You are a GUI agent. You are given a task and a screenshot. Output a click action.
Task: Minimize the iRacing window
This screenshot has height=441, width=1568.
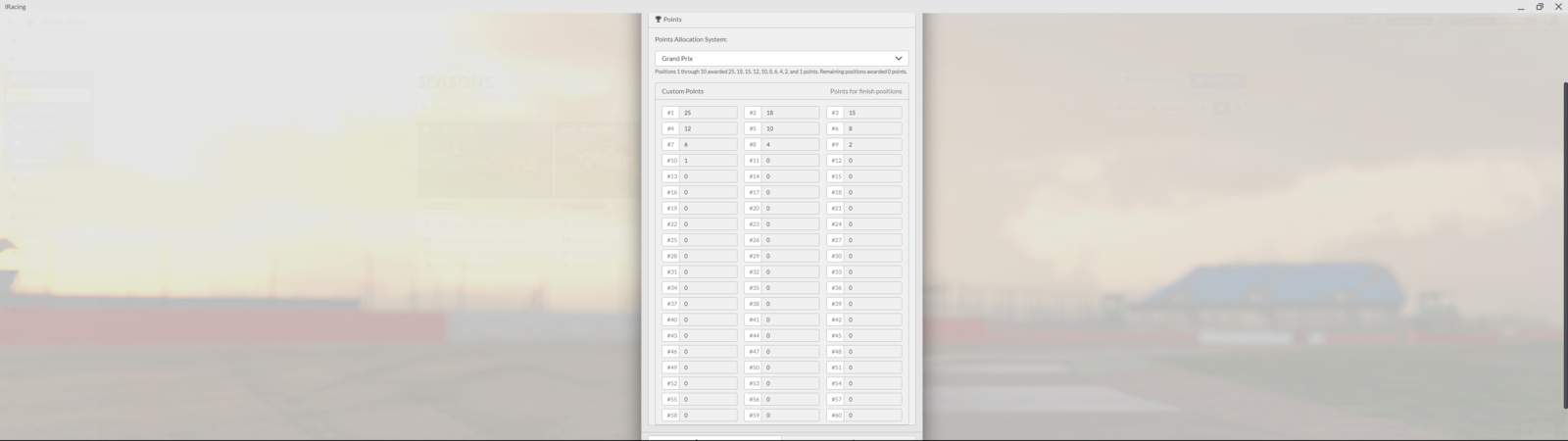(x=1521, y=7)
